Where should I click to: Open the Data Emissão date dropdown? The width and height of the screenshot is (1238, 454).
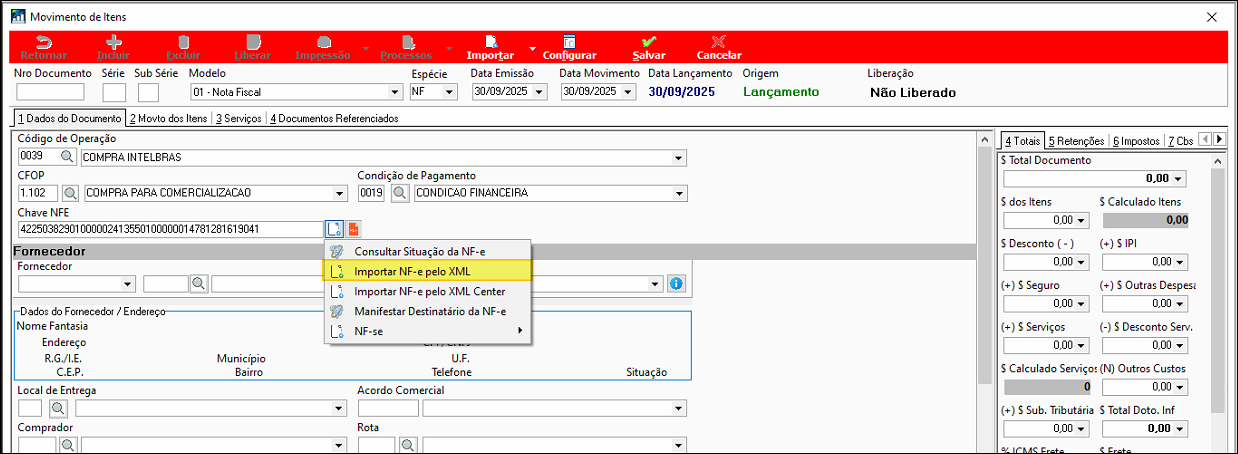(x=540, y=92)
